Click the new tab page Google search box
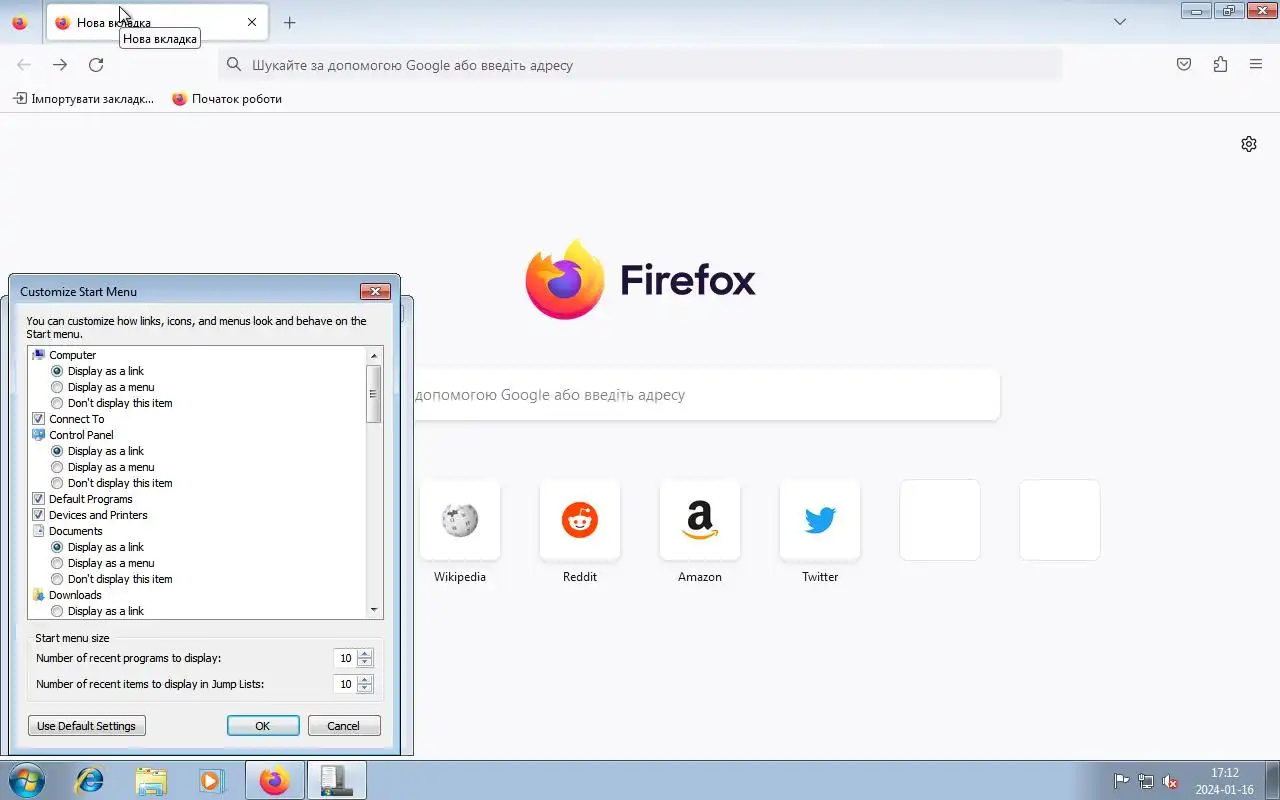Image resolution: width=1280 pixels, height=800 pixels. pos(705,395)
